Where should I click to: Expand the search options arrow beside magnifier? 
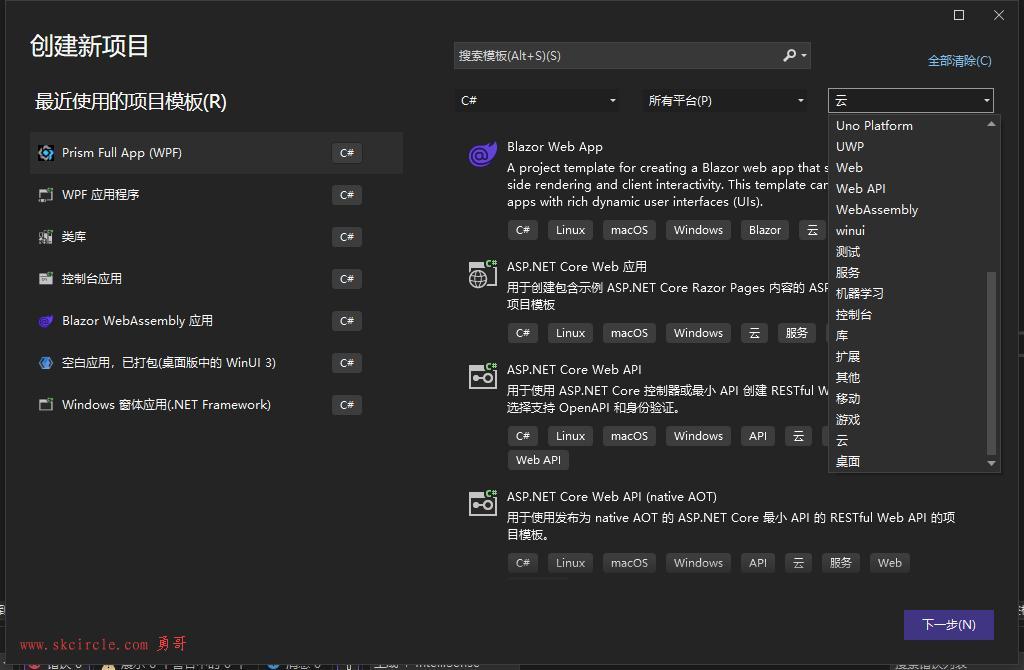point(804,56)
